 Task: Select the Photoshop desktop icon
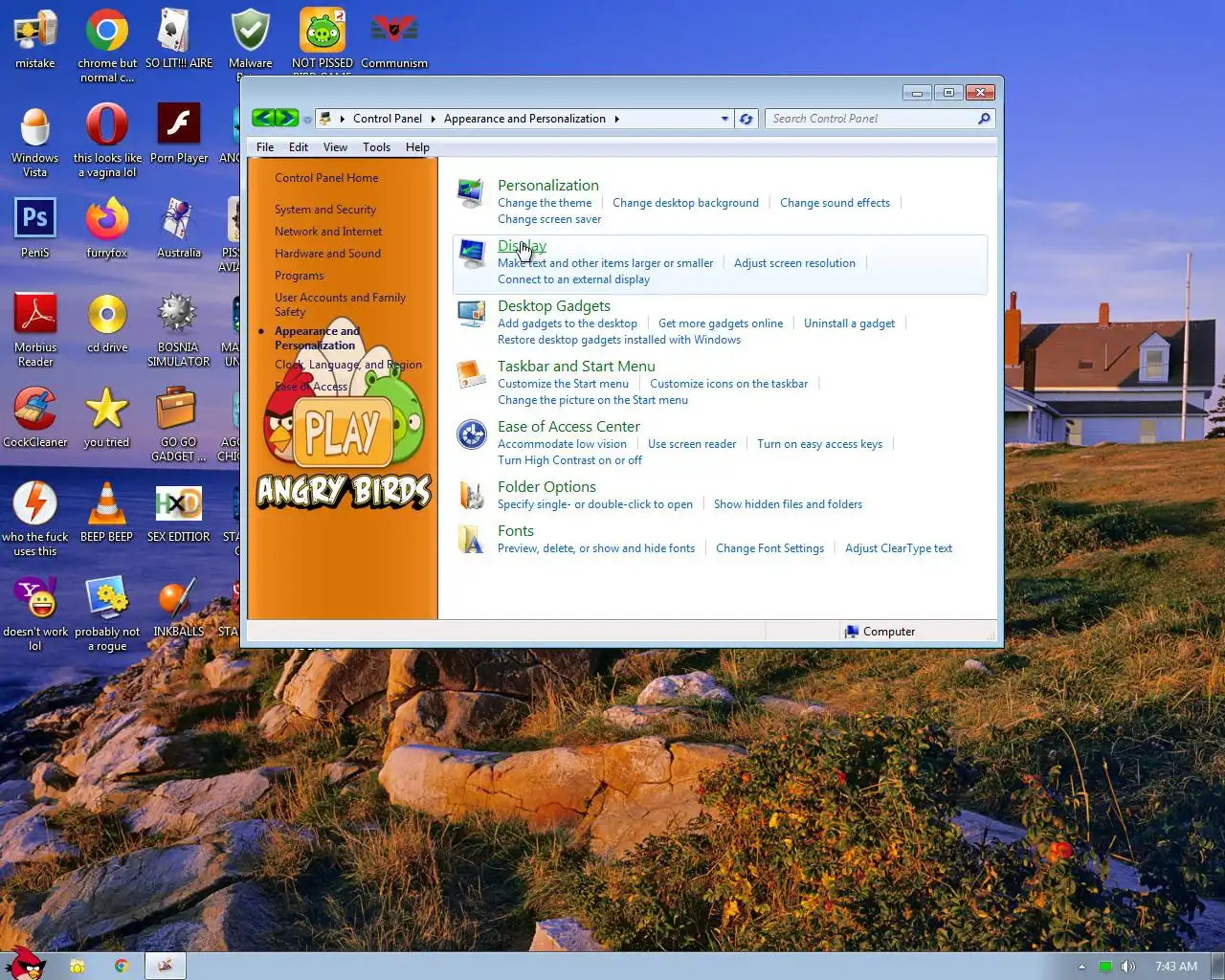click(x=35, y=228)
